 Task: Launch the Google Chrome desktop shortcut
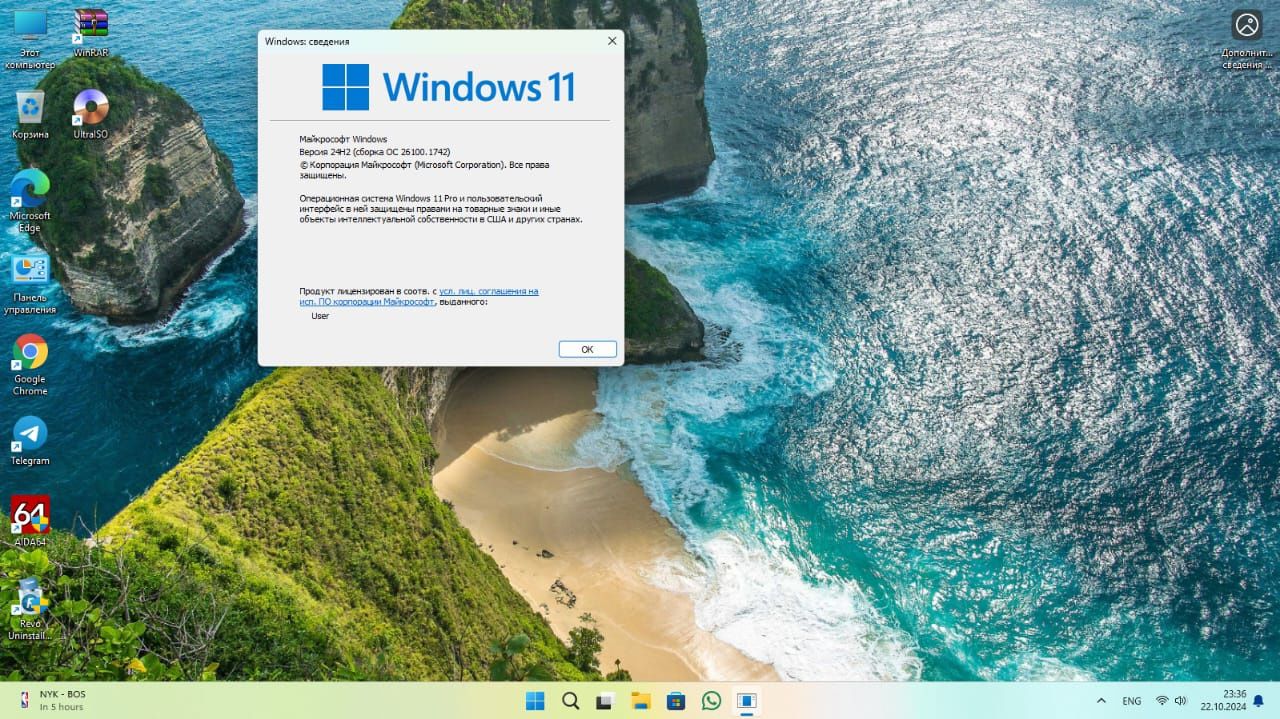click(x=30, y=365)
